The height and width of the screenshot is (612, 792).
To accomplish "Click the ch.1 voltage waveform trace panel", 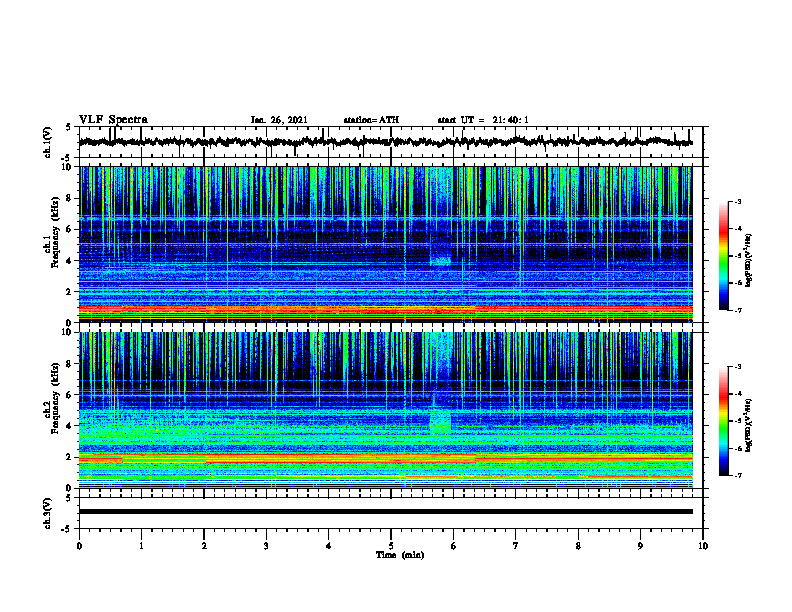I will (x=391, y=142).
